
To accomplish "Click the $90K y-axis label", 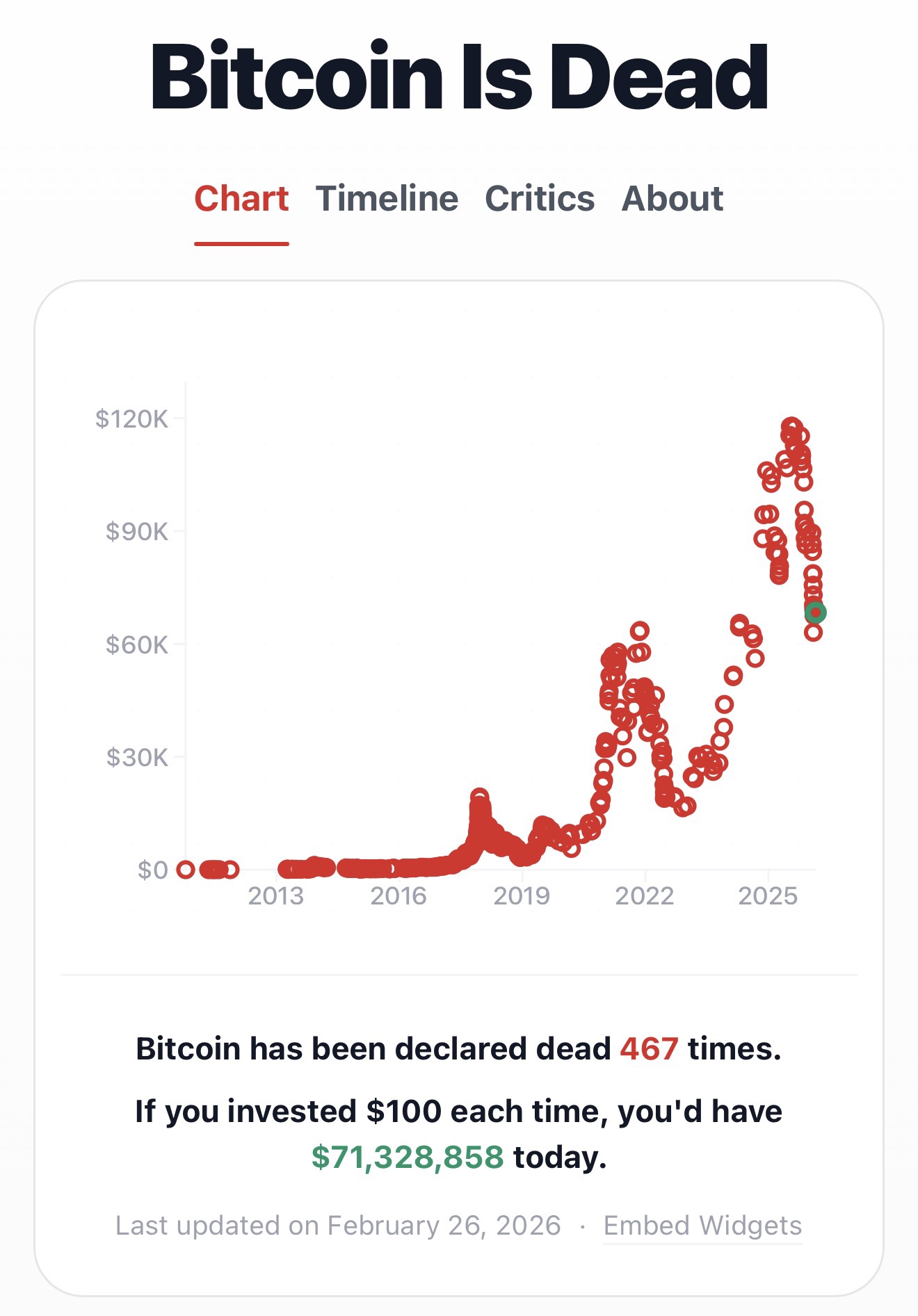I will pos(137,532).
